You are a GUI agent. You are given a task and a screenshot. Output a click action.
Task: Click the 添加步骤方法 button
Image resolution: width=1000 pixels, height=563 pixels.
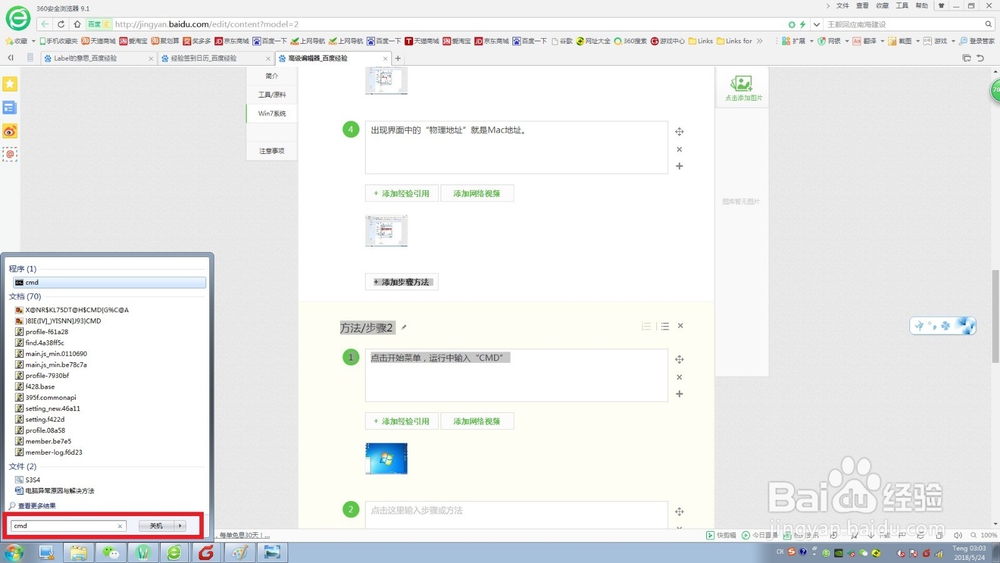402,282
